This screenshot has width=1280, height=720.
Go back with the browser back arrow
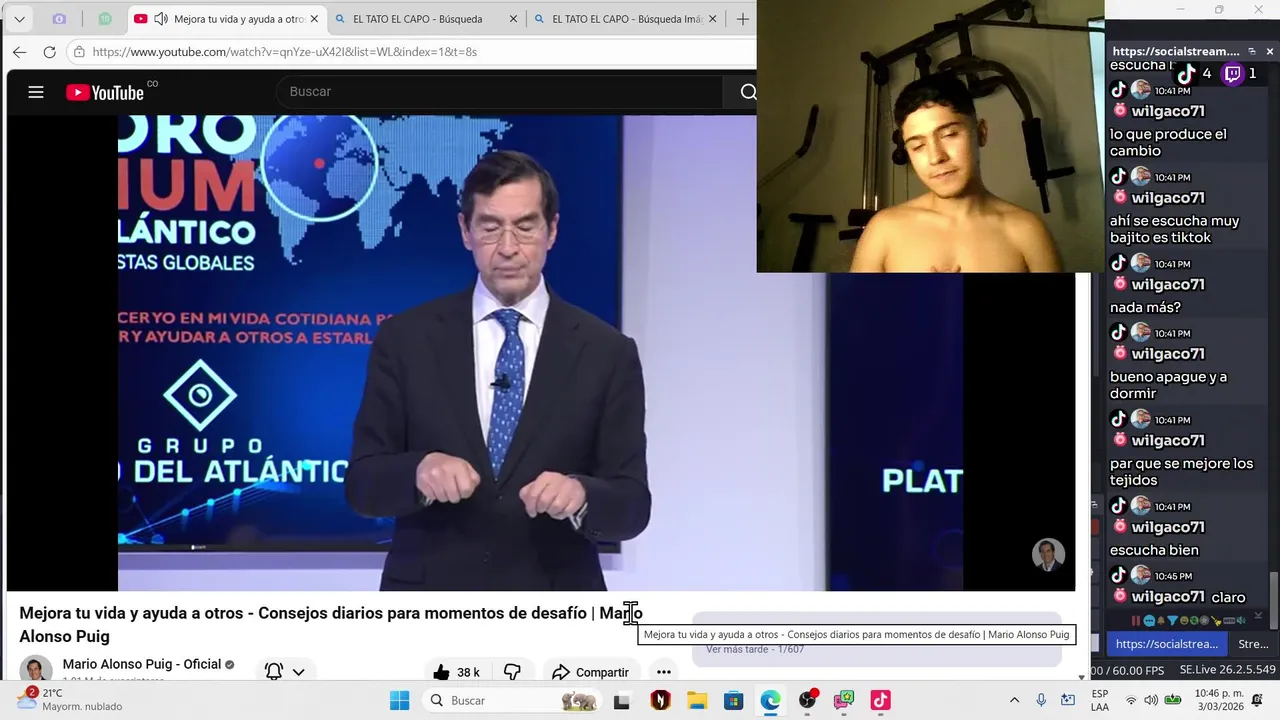(x=20, y=52)
